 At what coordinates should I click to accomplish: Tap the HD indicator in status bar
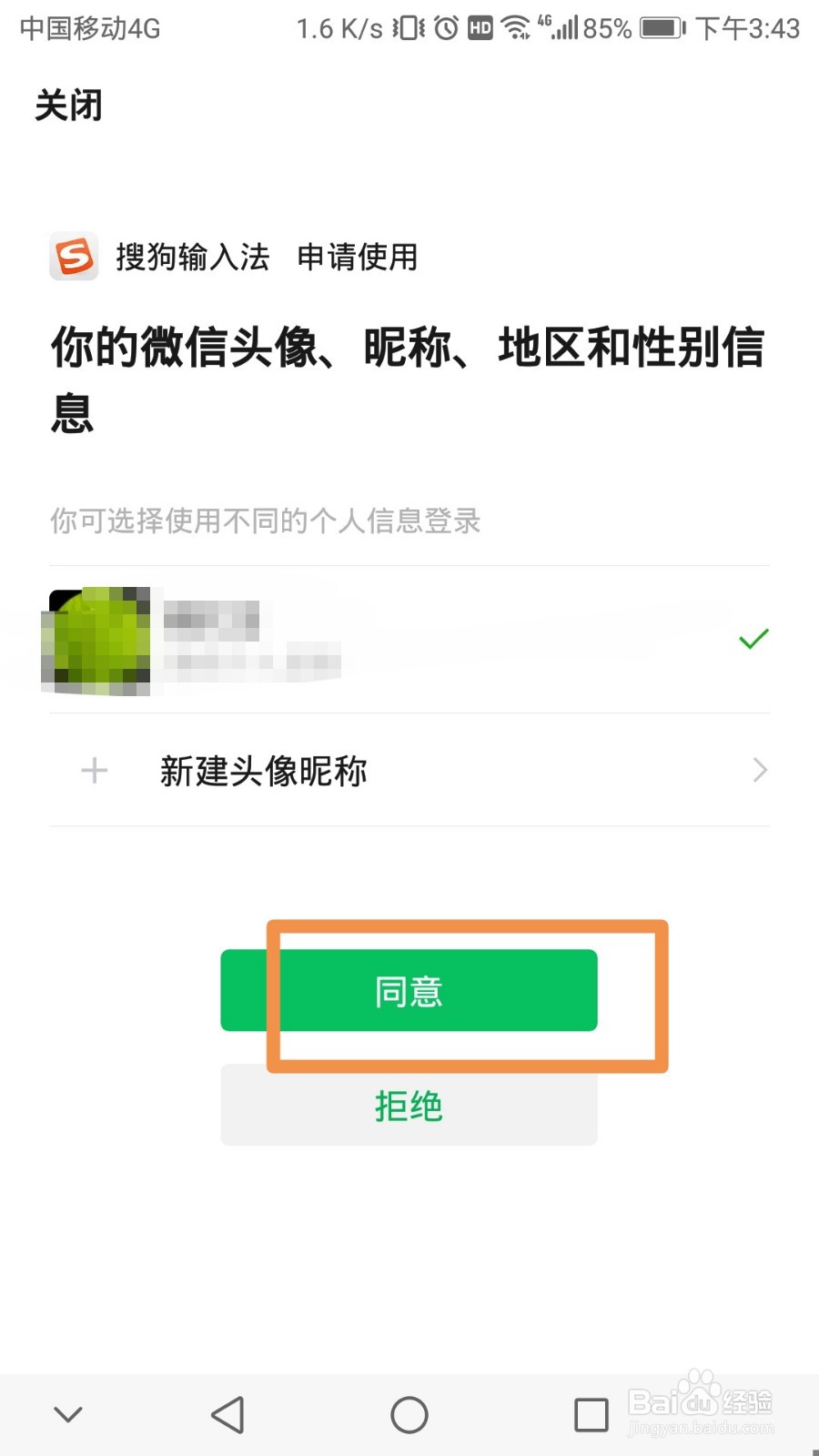tap(480, 28)
